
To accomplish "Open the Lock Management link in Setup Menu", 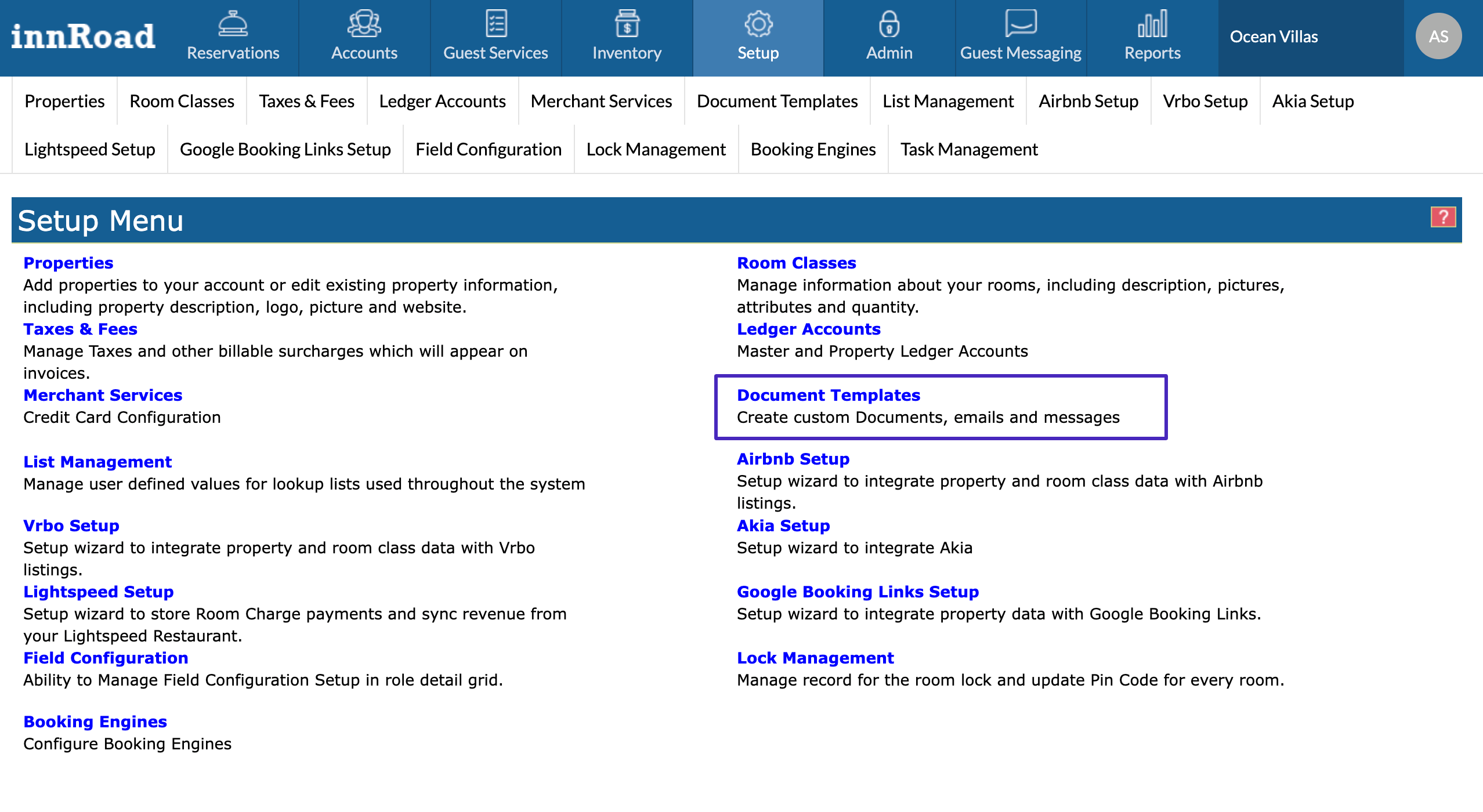I will (x=815, y=658).
